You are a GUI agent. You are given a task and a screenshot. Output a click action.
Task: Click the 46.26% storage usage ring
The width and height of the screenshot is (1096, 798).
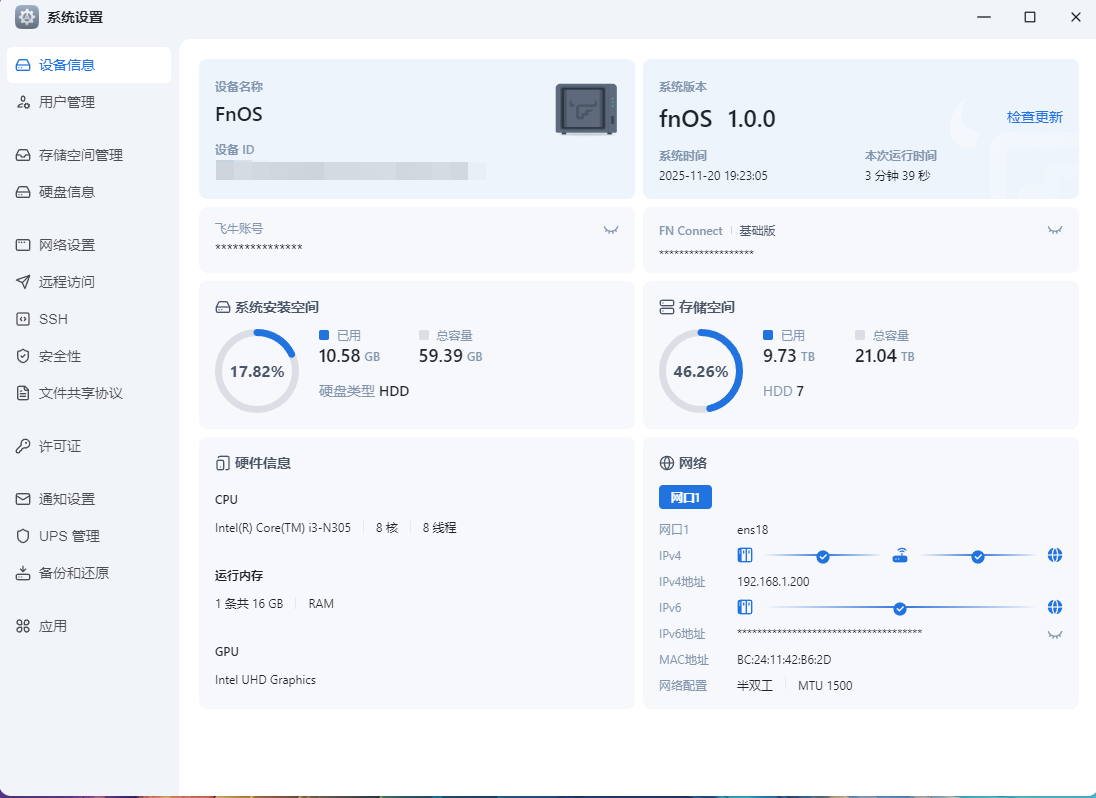click(x=701, y=370)
